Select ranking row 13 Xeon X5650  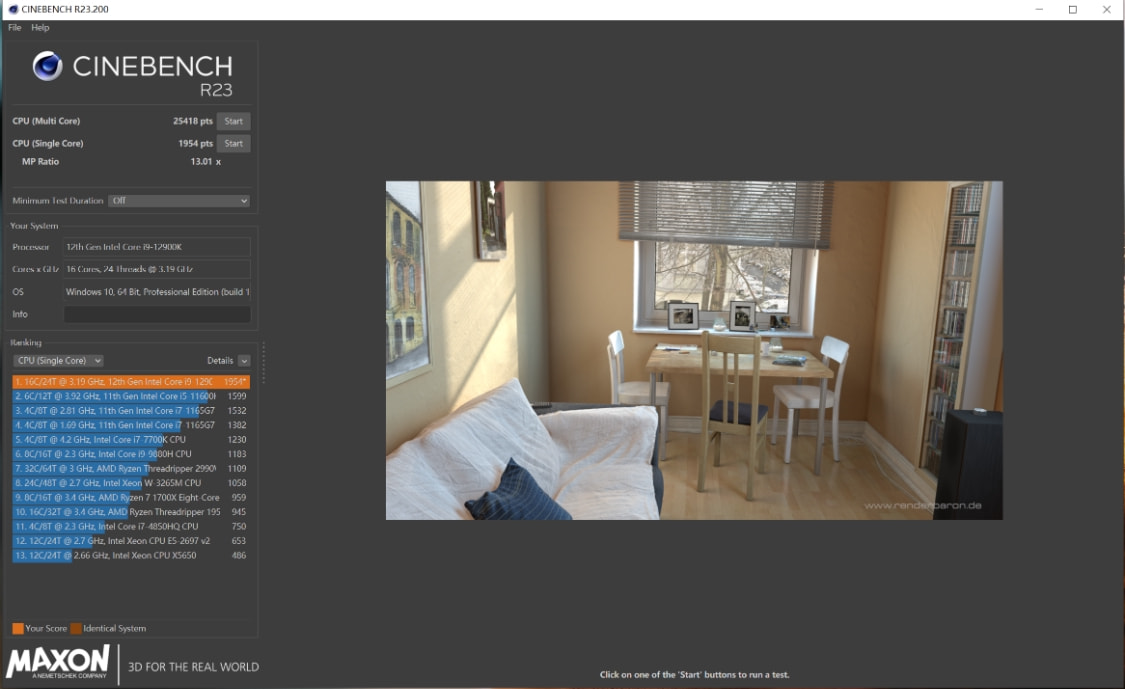pyautogui.click(x=131, y=556)
